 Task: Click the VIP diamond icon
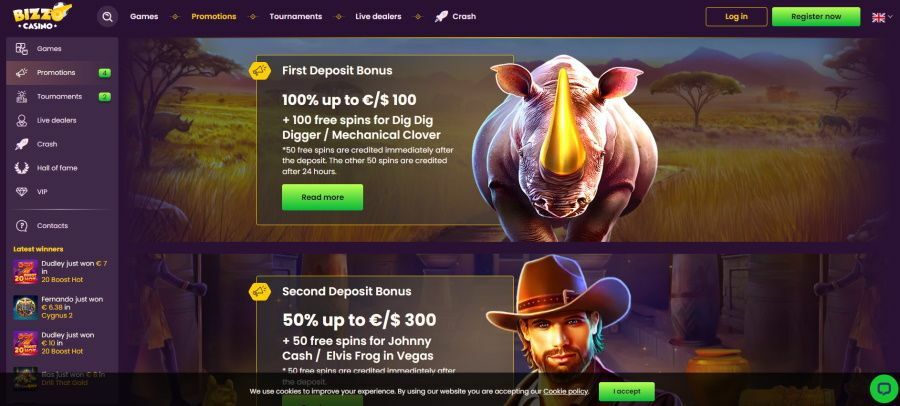[22, 192]
